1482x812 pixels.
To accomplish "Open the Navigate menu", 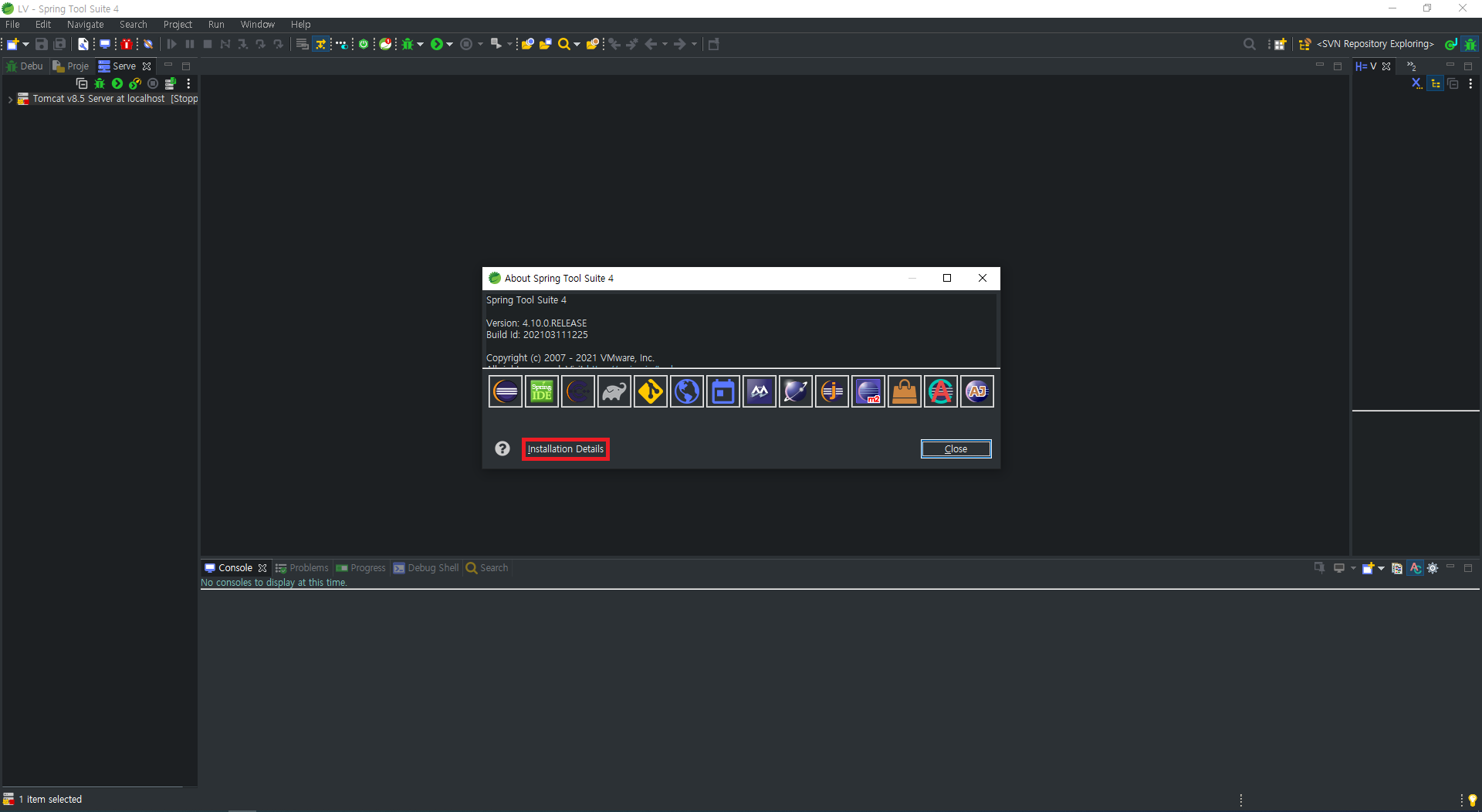I will [85, 25].
